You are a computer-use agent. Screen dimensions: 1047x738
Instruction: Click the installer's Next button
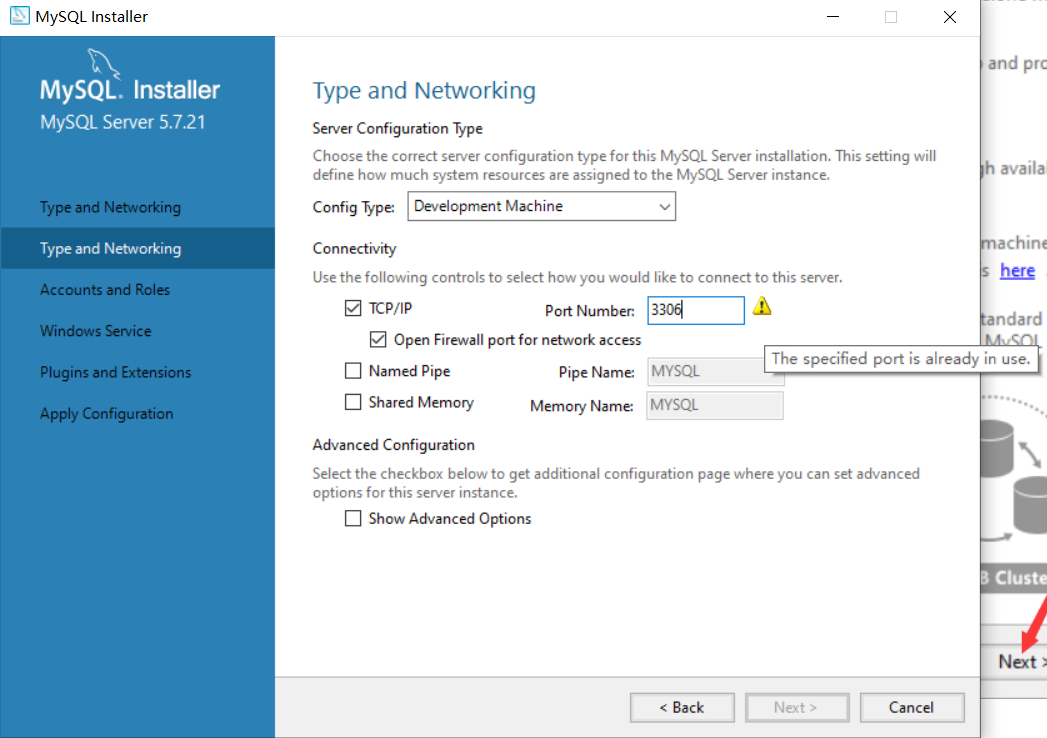tap(797, 707)
